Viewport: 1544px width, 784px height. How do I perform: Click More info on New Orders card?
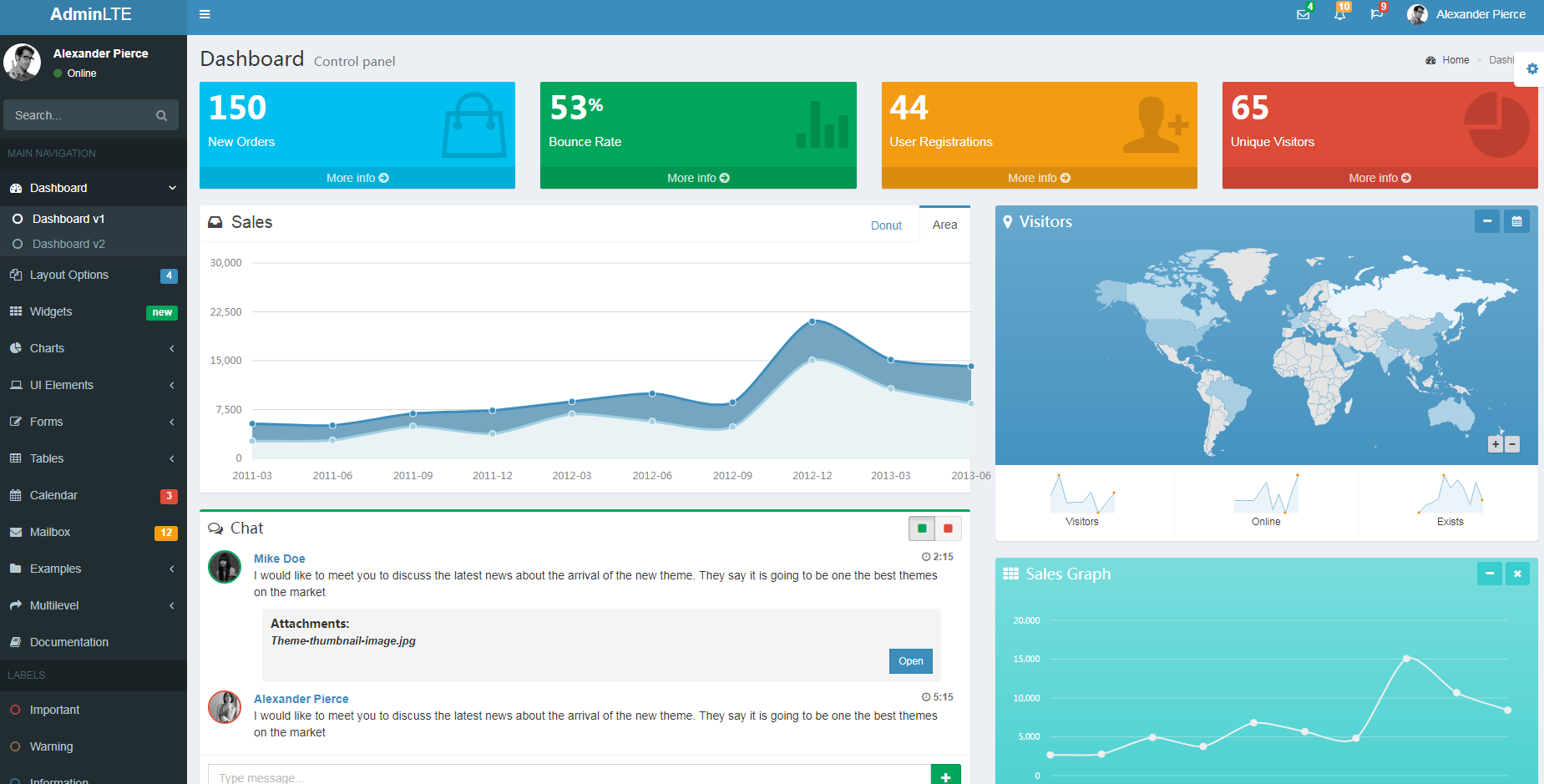357,178
